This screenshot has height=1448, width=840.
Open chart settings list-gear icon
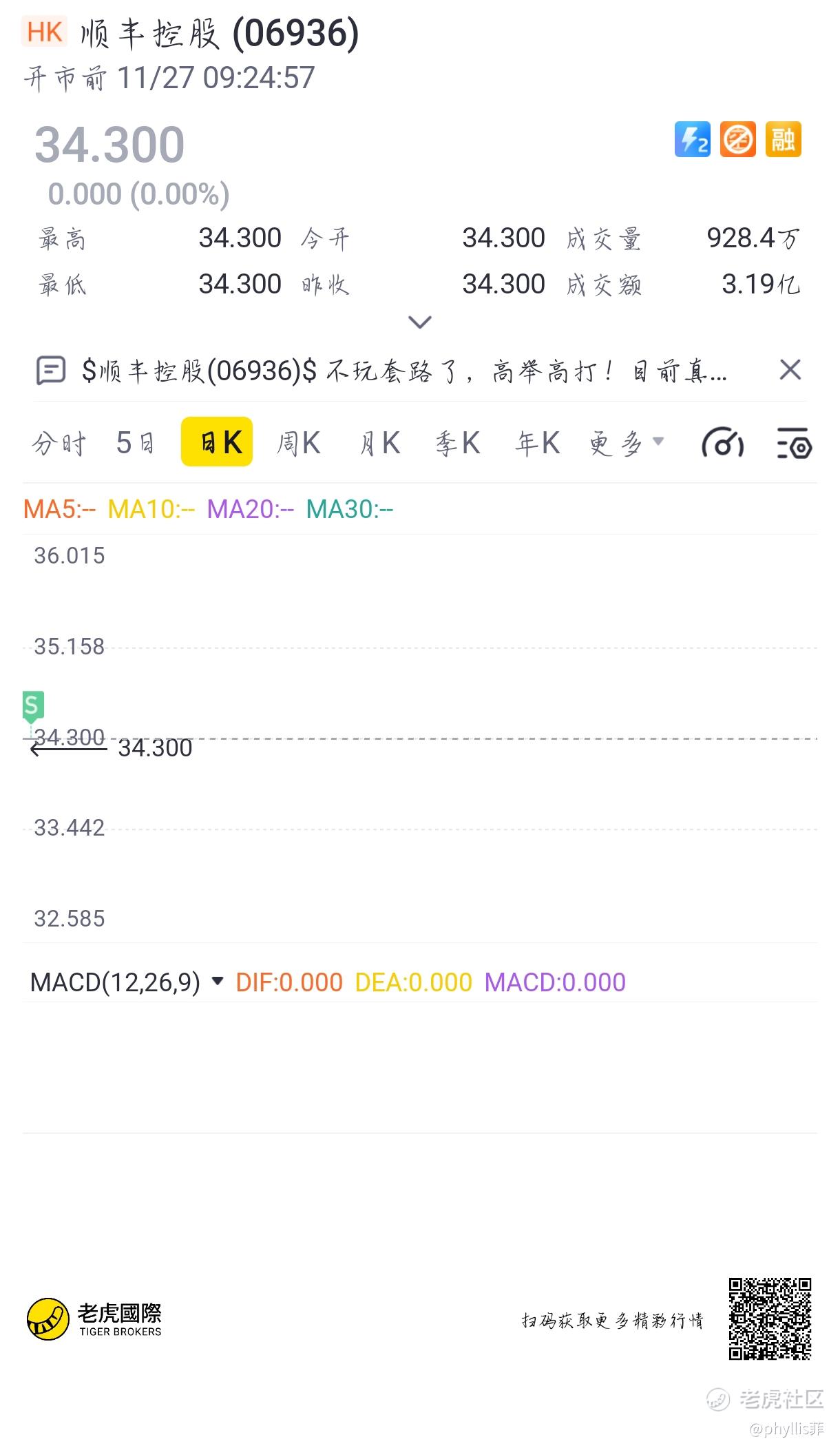[794, 443]
